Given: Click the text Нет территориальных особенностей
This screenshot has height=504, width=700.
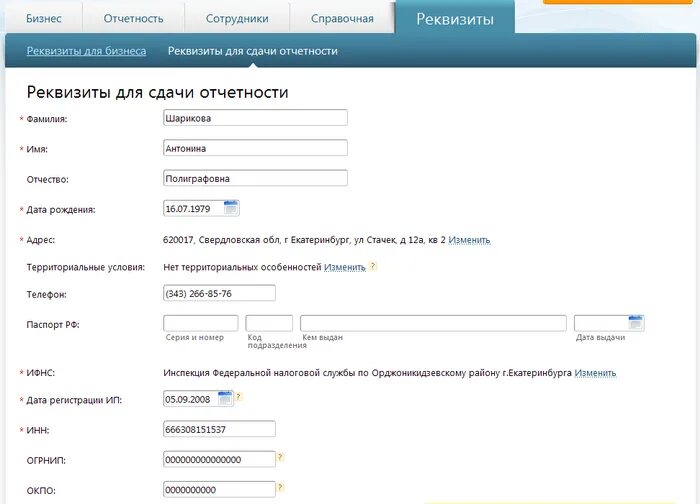Looking at the screenshot, I should click(x=242, y=267).
